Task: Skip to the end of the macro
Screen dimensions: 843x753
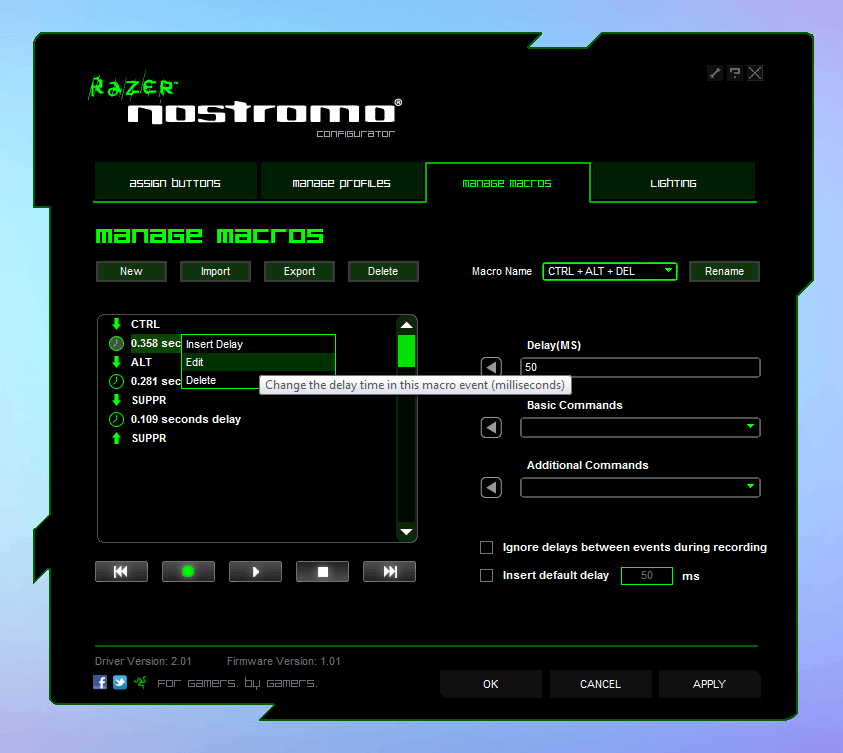Action: point(389,571)
